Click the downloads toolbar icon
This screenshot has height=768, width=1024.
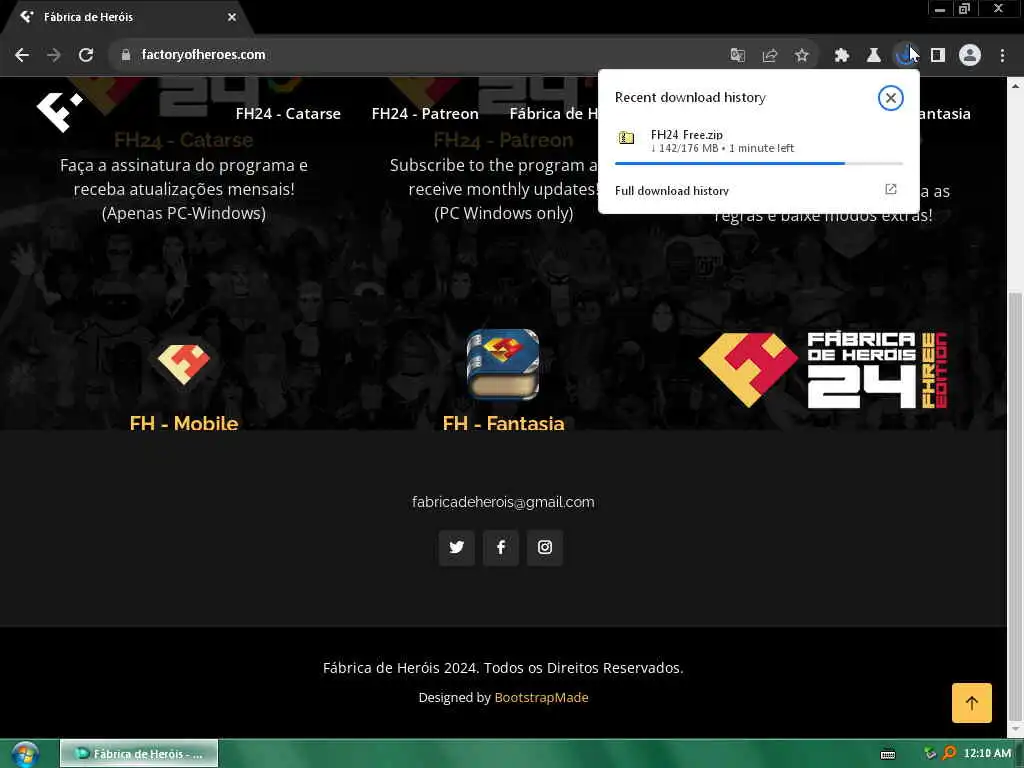(905, 56)
